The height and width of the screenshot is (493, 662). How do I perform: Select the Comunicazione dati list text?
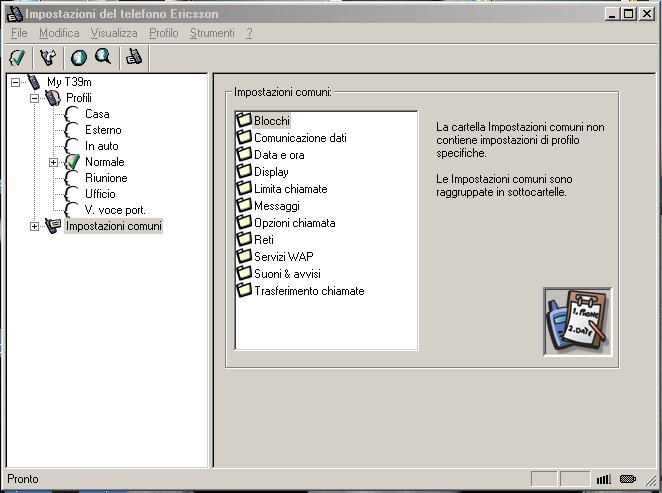(300, 138)
